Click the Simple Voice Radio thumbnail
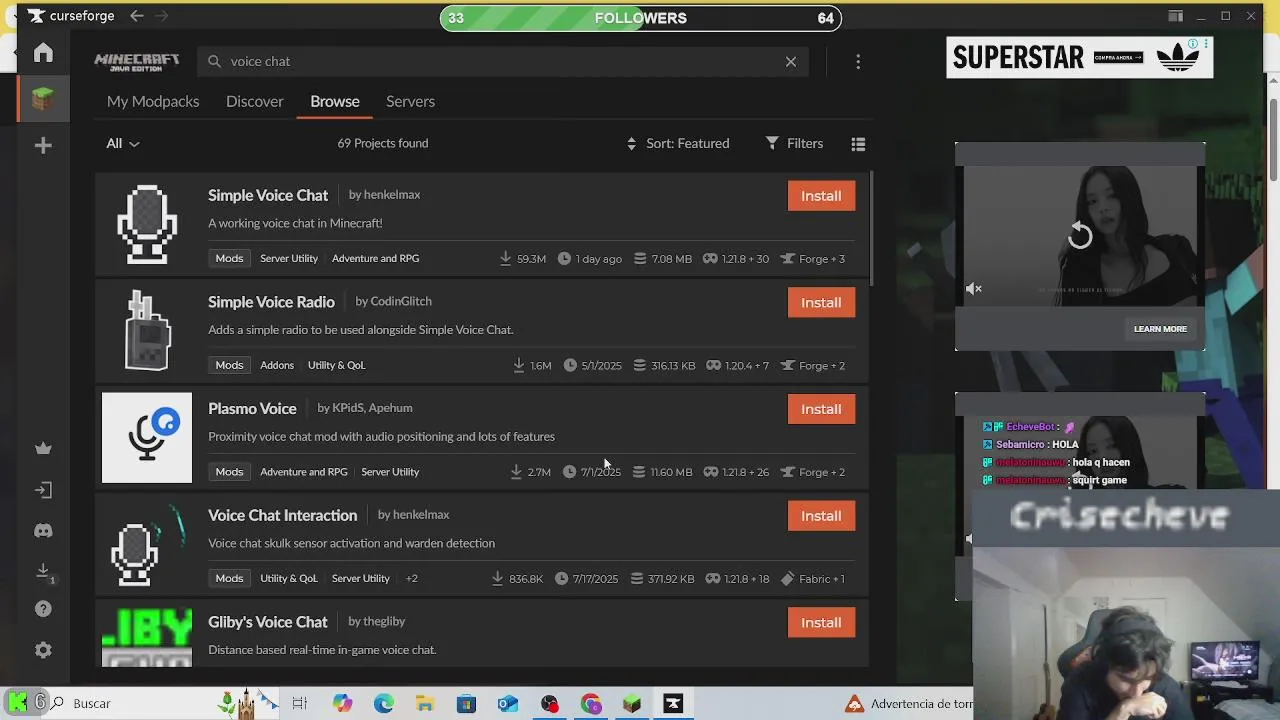This screenshot has width=1280, height=720. tap(147, 331)
